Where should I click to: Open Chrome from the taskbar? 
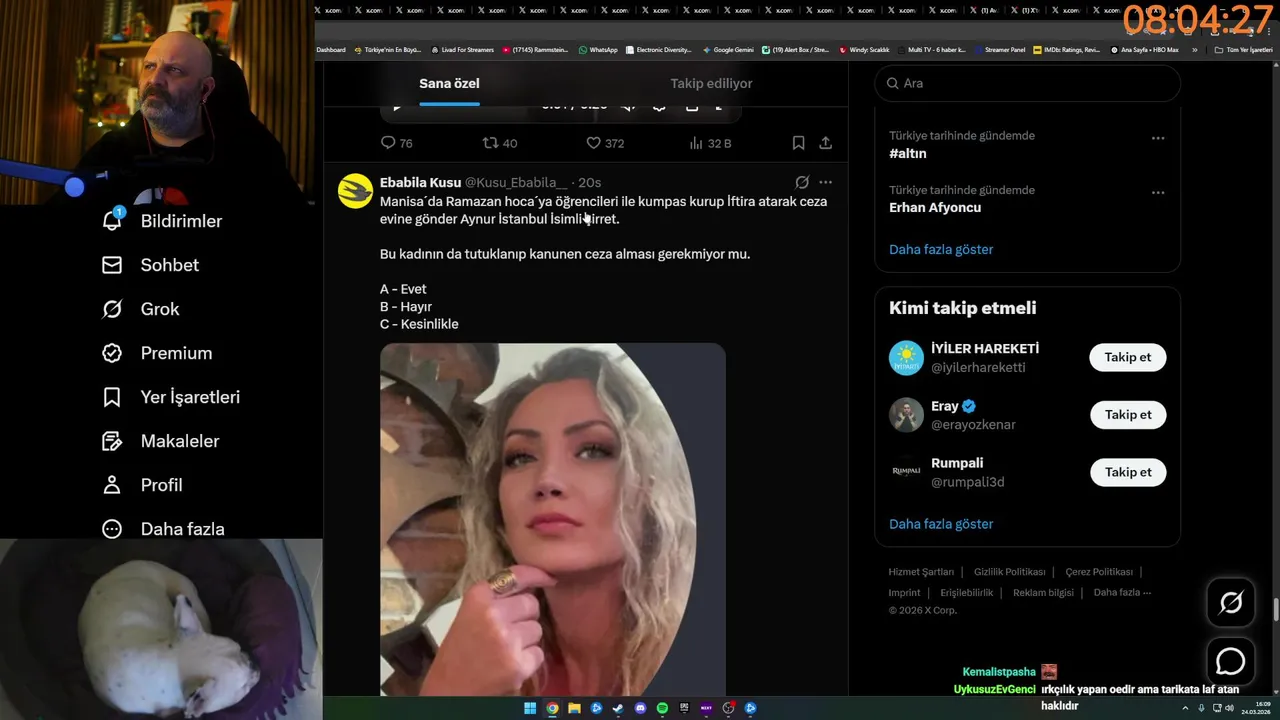click(x=552, y=708)
